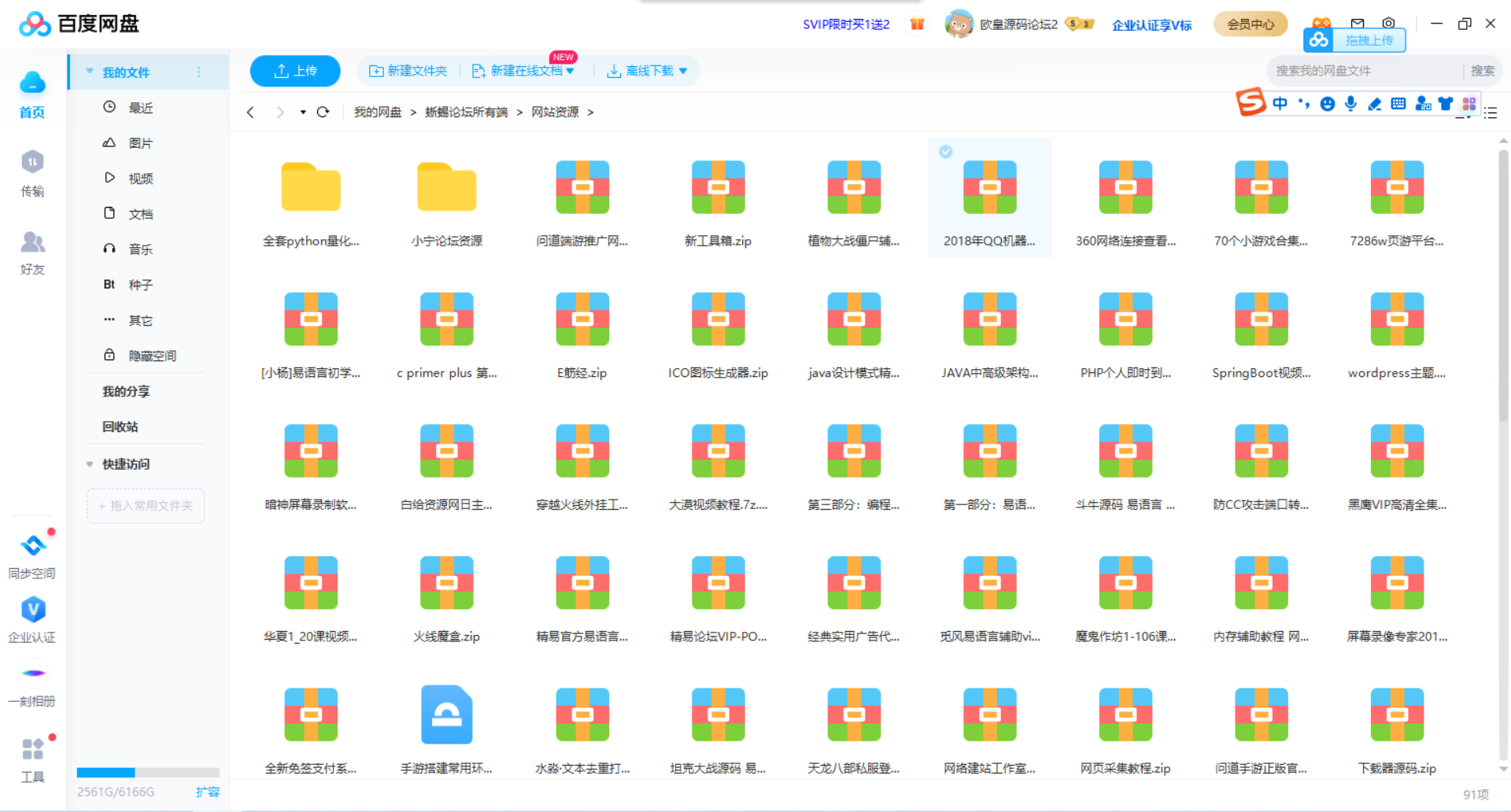Click 企业认证享V标 link
This screenshot has width=1511, height=812.
tap(1151, 25)
